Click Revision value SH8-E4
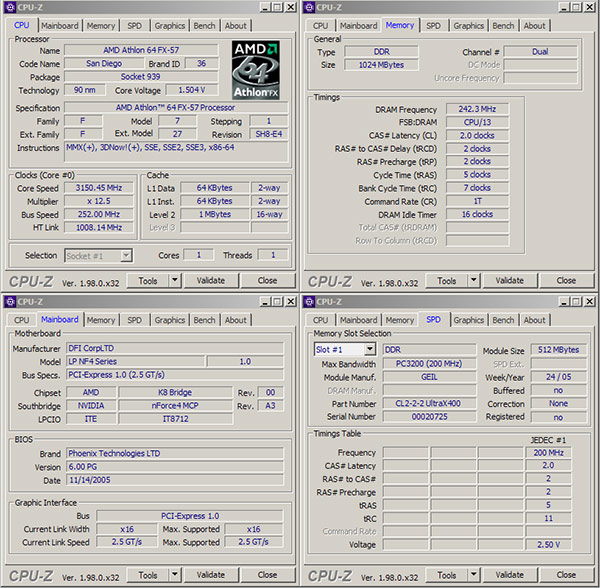Screen dimensions: 600x588 pos(269,134)
